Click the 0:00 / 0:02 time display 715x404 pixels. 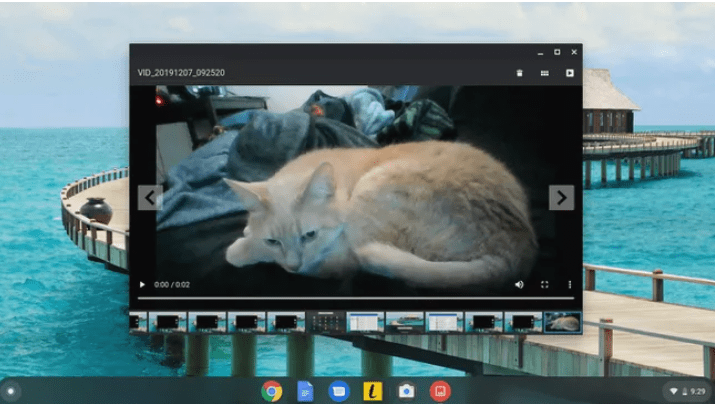172,285
